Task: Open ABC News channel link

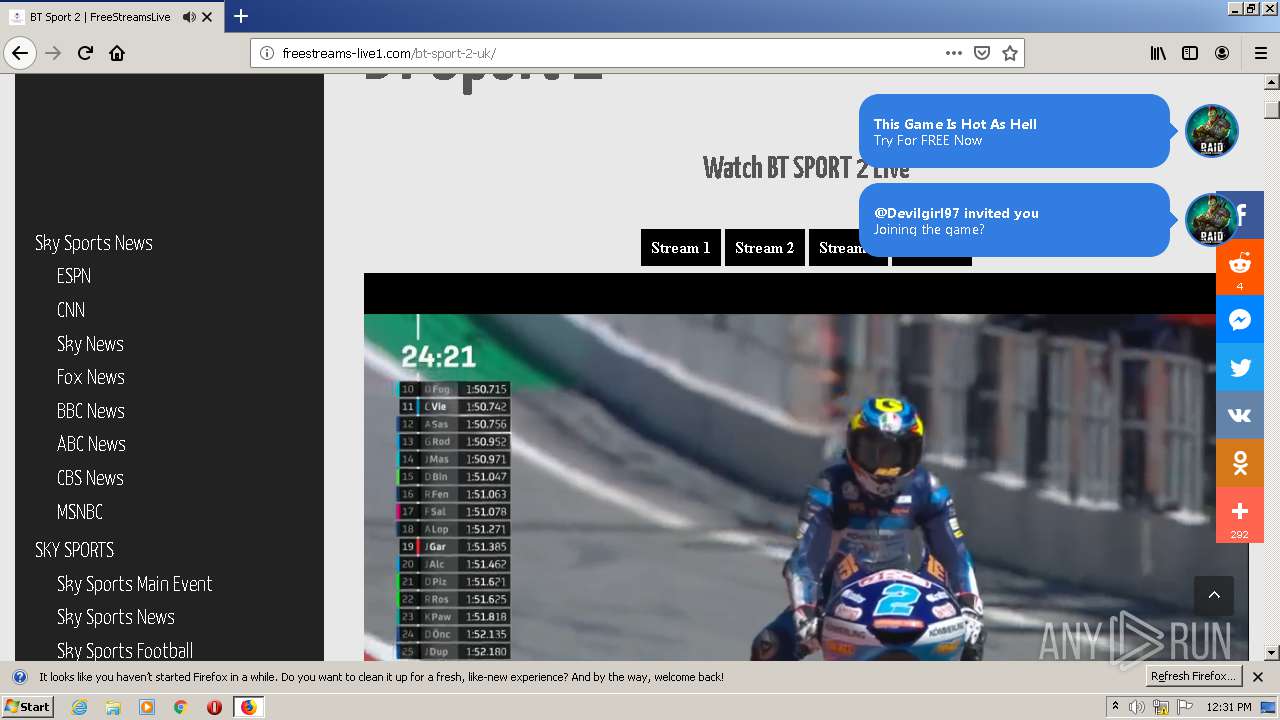Action: [x=91, y=444]
